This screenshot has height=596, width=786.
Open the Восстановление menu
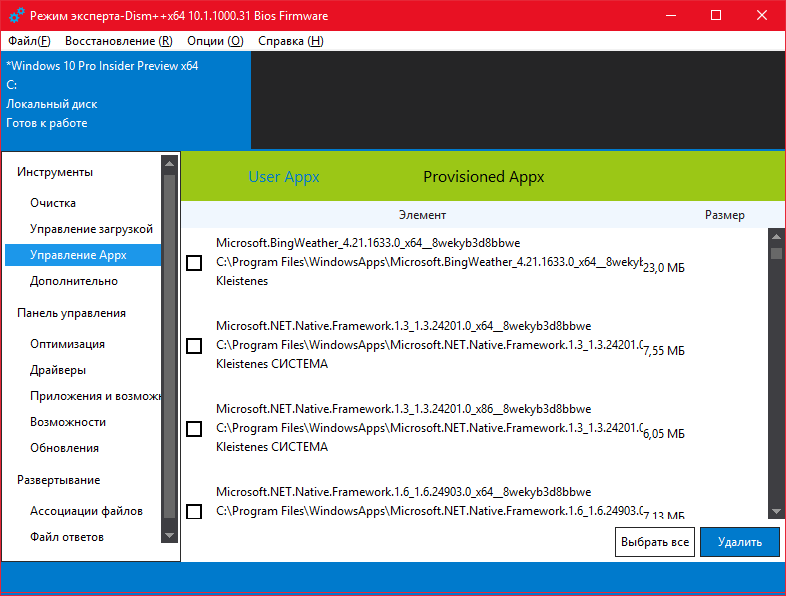pyautogui.click(x=119, y=41)
